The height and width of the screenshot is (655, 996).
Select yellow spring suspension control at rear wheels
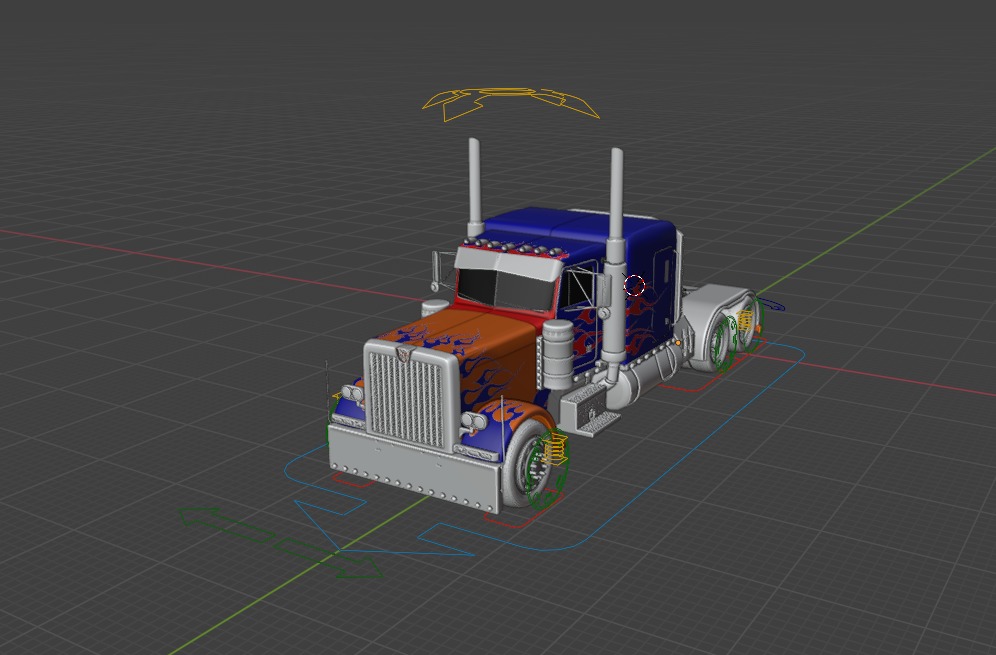click(x=745, y=320)
